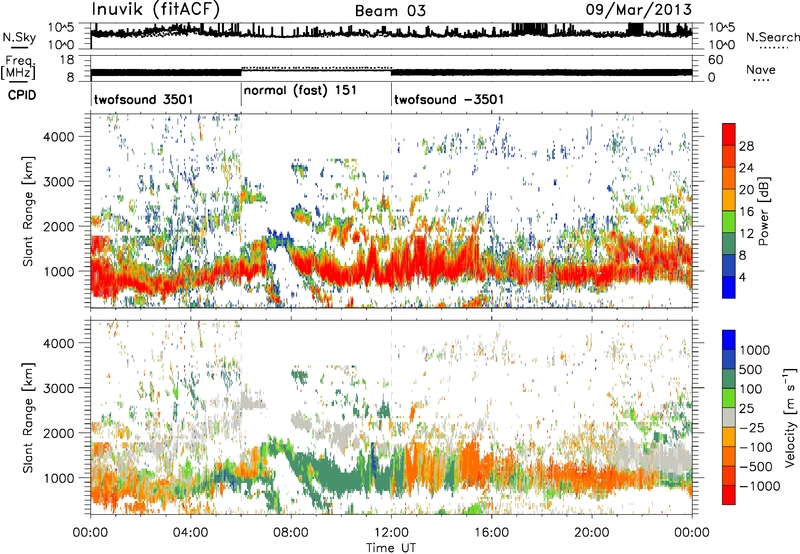
Task: Click the 'Beam 03' heading
Action: pyautogui.click(x=390, y=11)
